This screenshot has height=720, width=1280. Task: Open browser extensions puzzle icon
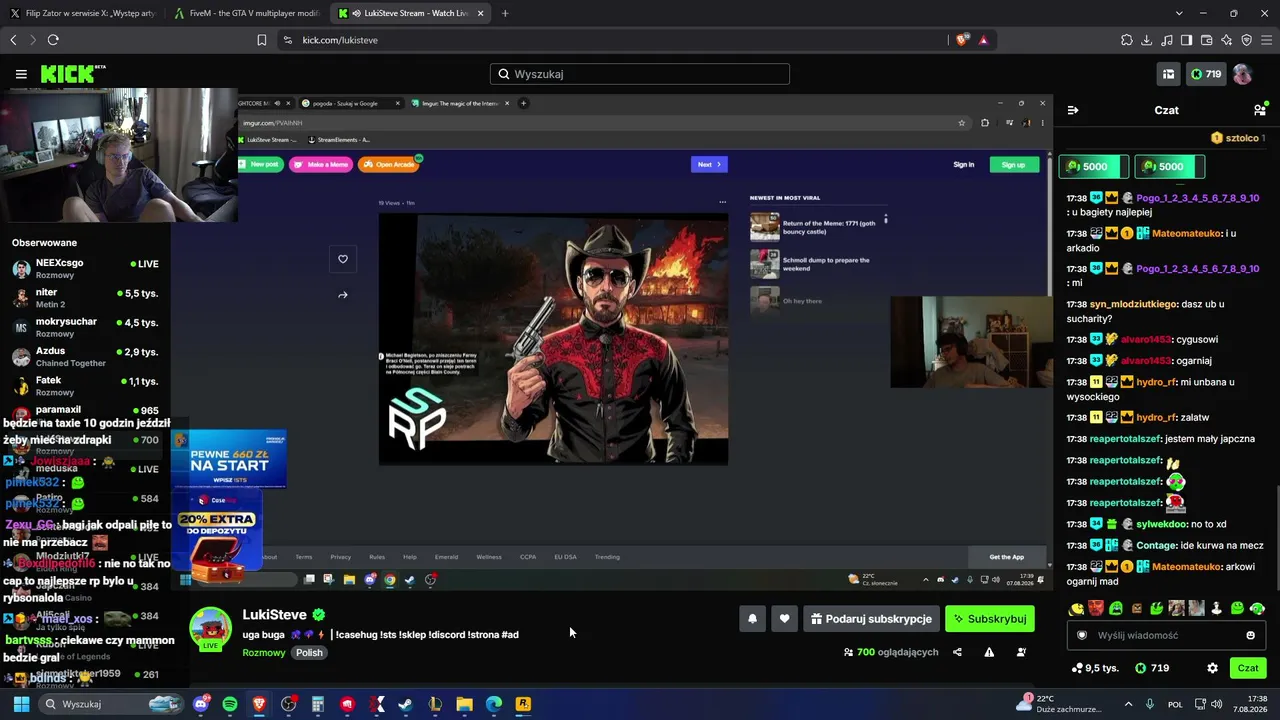[1127, 40]
